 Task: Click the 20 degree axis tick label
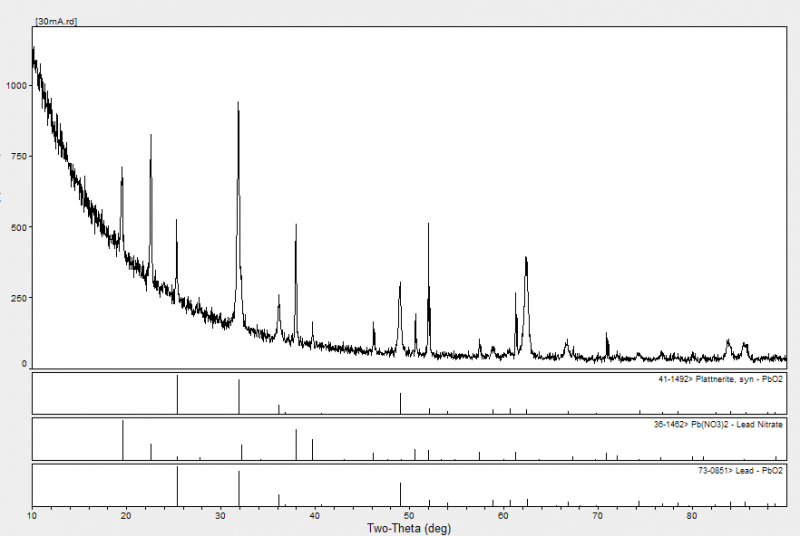[x=126, y=516]
